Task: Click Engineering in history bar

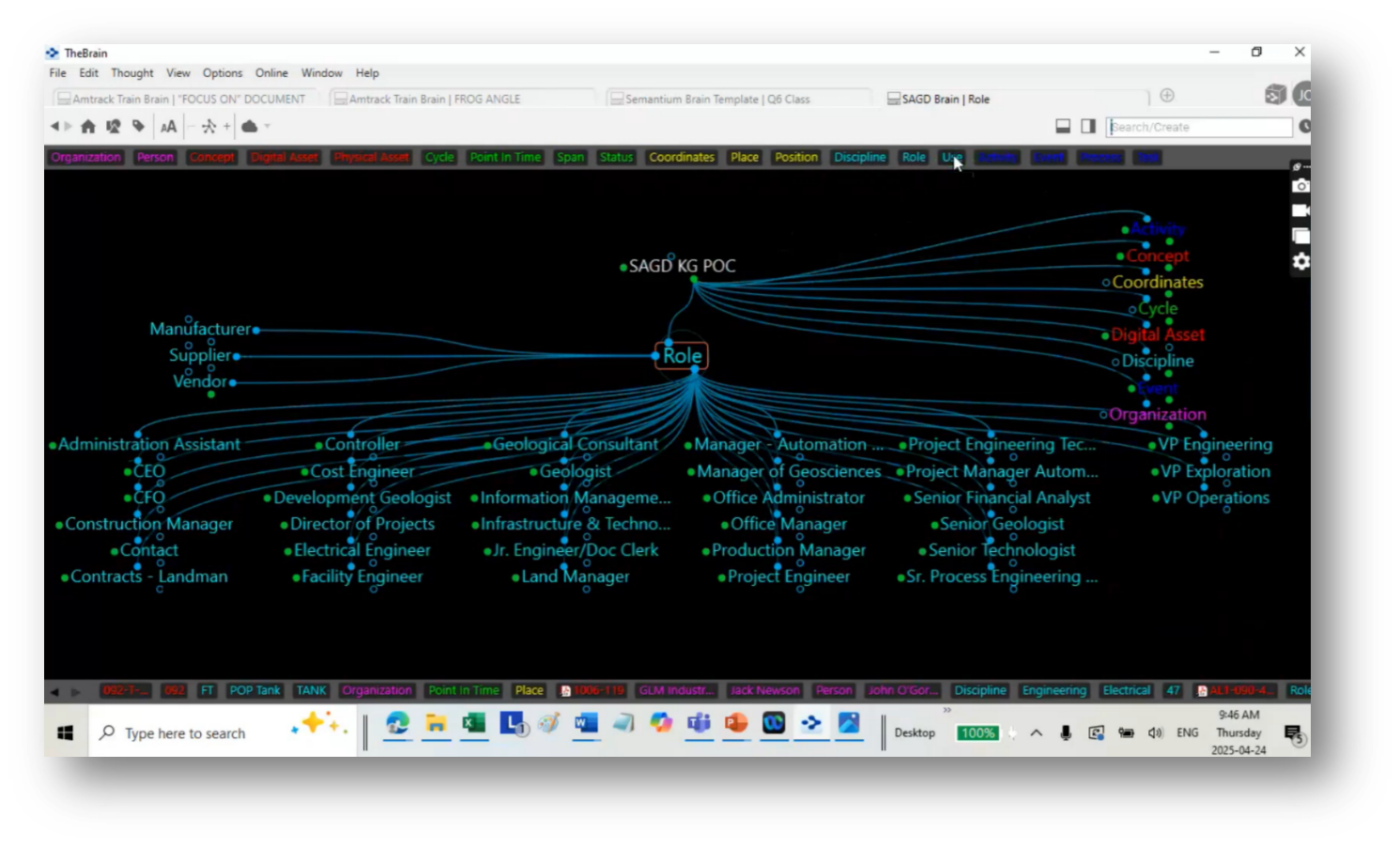Action: pos(1054,691)
